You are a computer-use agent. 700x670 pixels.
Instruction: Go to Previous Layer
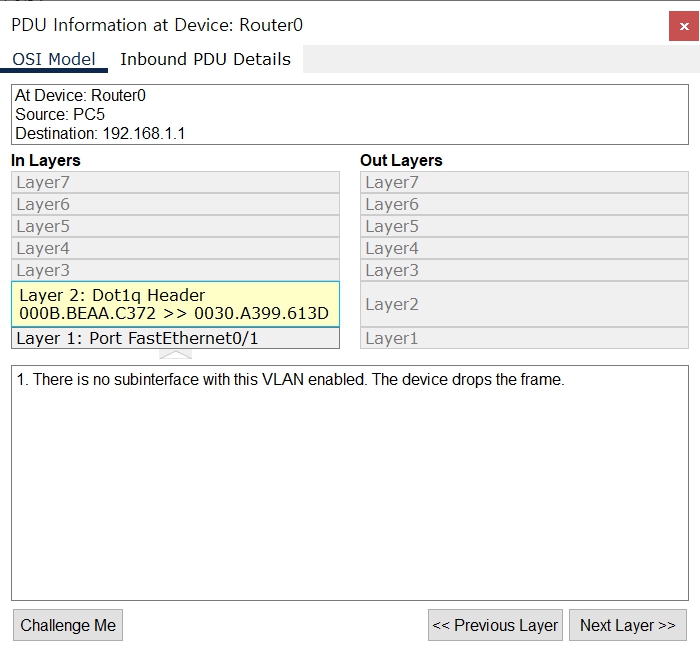coord(495,625)
